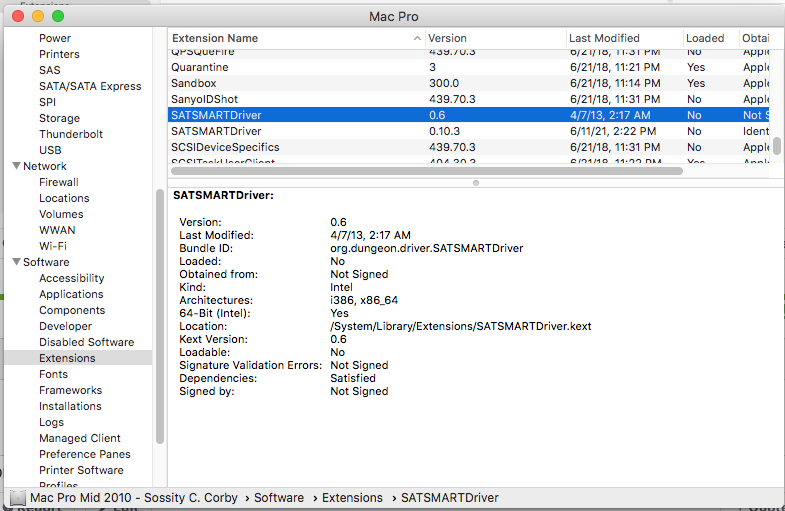Open Wi-Fi under Network
785x511 pixels.
click(x=53, y=246)
